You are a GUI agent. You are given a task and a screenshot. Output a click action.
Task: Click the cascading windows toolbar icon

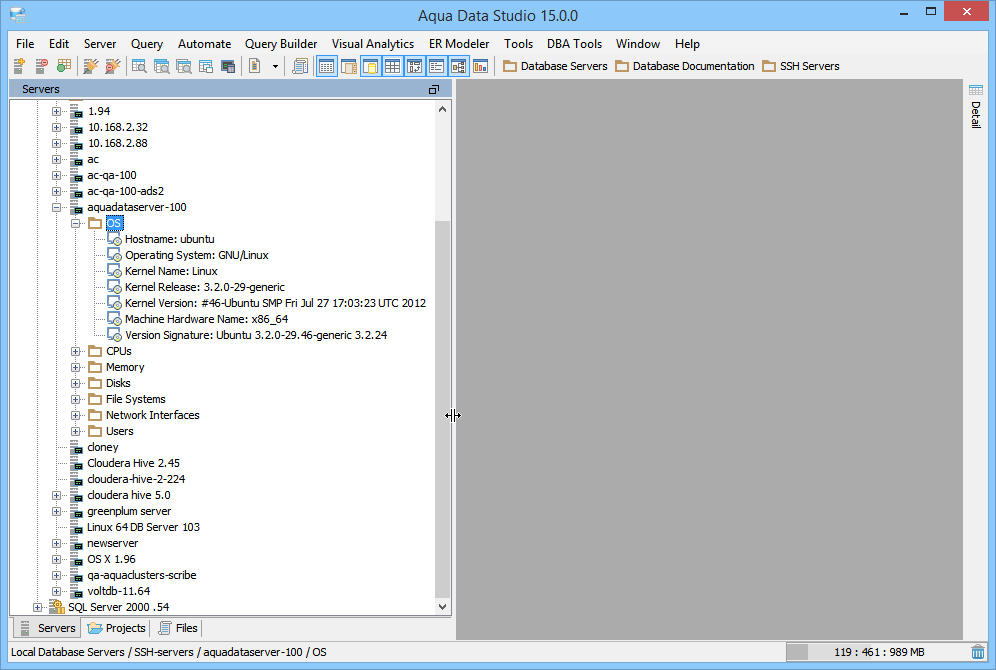206,66
